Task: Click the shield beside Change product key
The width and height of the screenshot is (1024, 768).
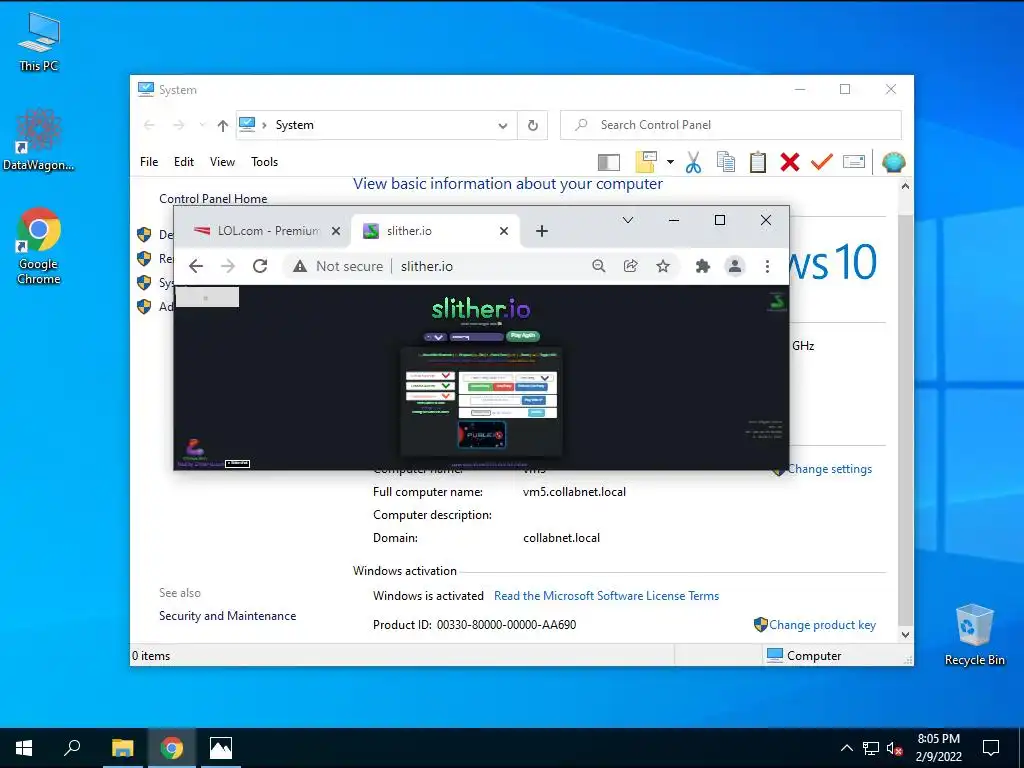Action: tap(760, 624)
